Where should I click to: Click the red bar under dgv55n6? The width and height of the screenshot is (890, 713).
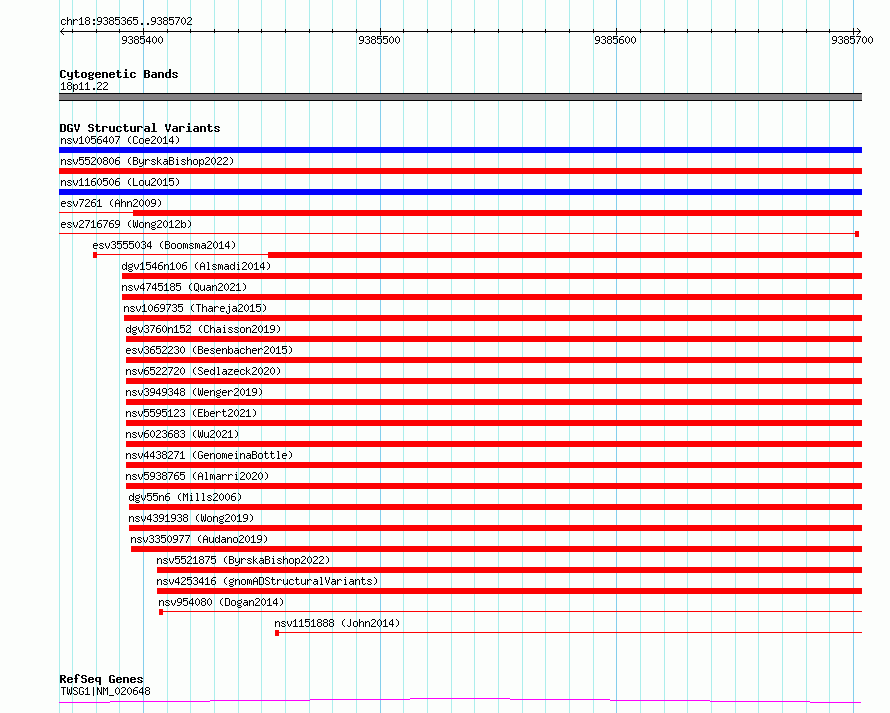tap(495, 507)
